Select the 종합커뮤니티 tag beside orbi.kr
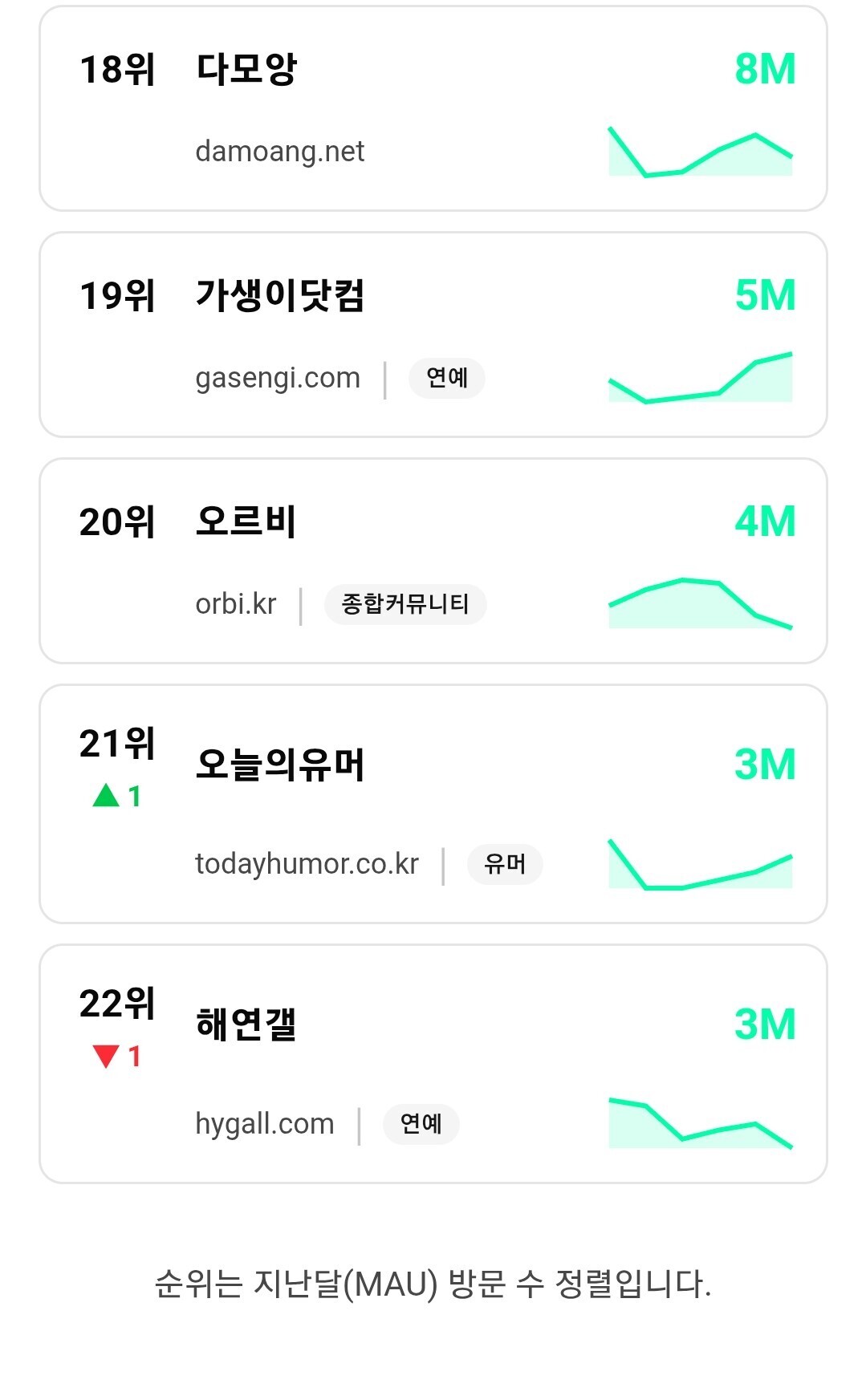Viewport: 866px width, 1400px height. [x=405, y=604]
